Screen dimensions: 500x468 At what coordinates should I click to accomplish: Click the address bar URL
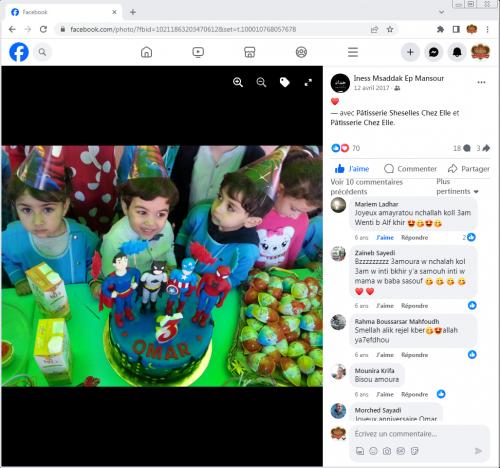[183, 29]
